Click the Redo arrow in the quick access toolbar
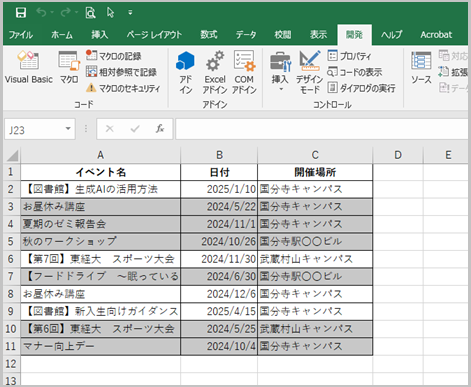471x387 pixels. point(65,13)
